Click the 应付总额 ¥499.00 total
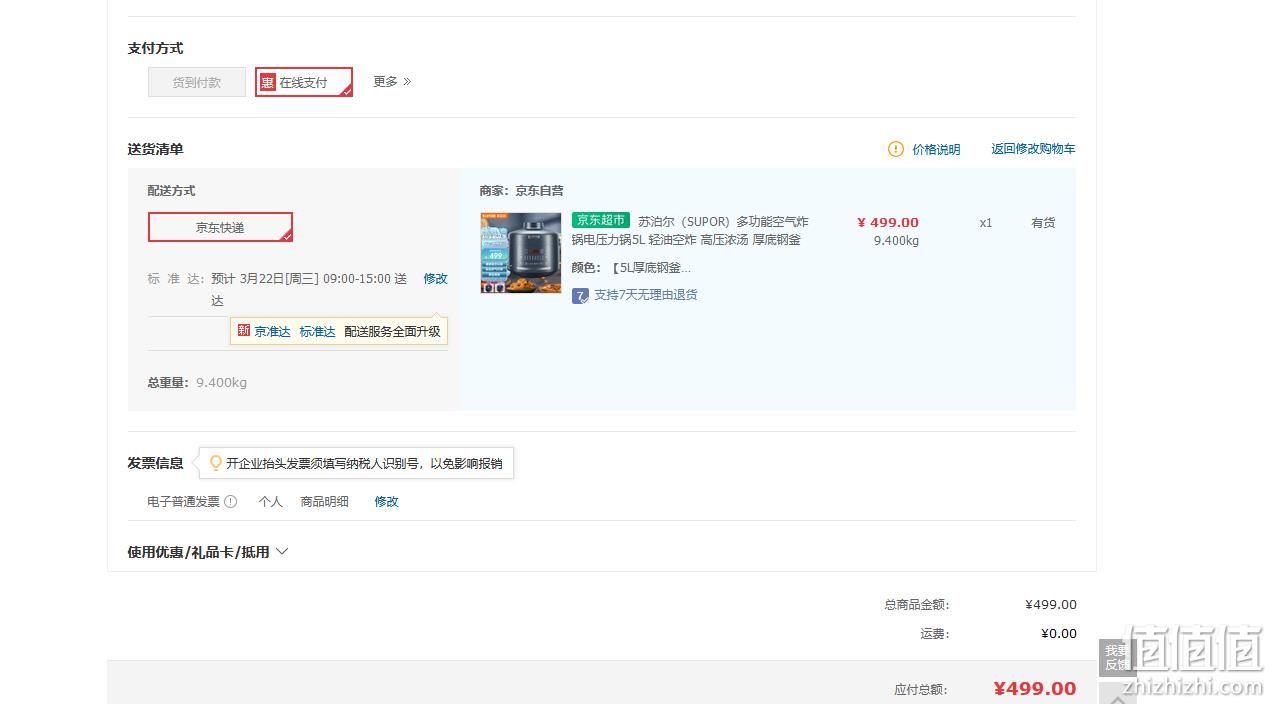1272x704 pixels. coord(1035,689)
